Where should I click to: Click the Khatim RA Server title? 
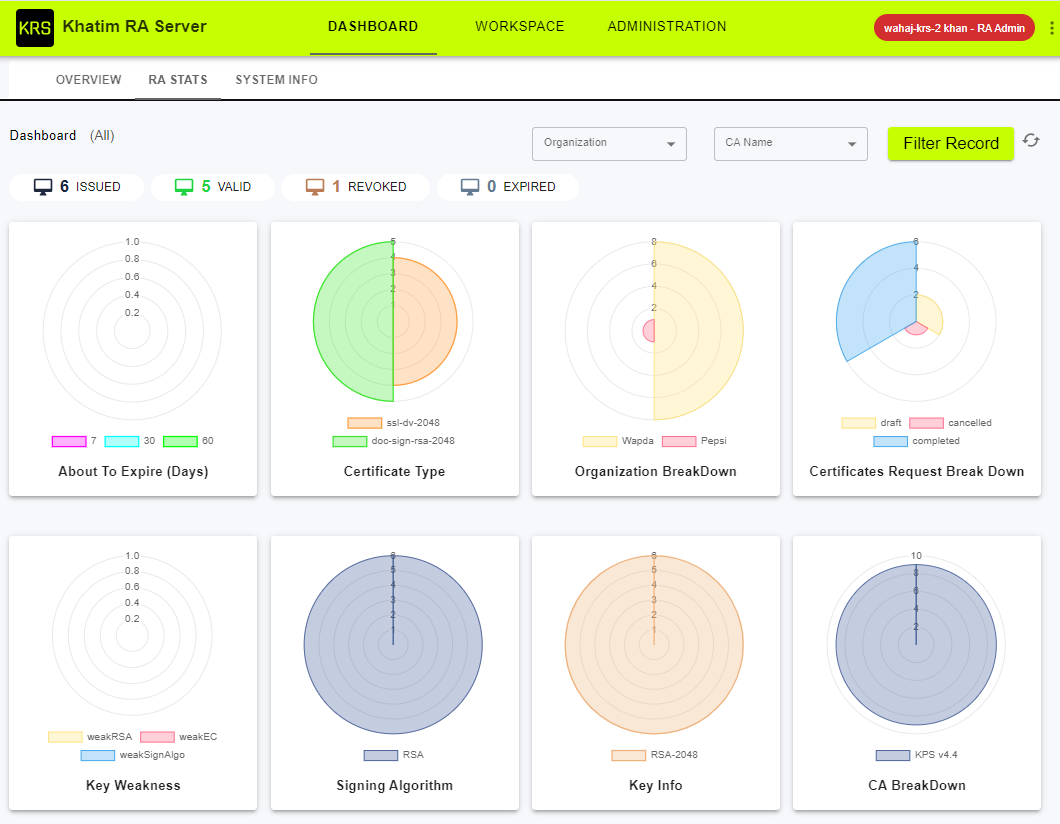point(135,26)
